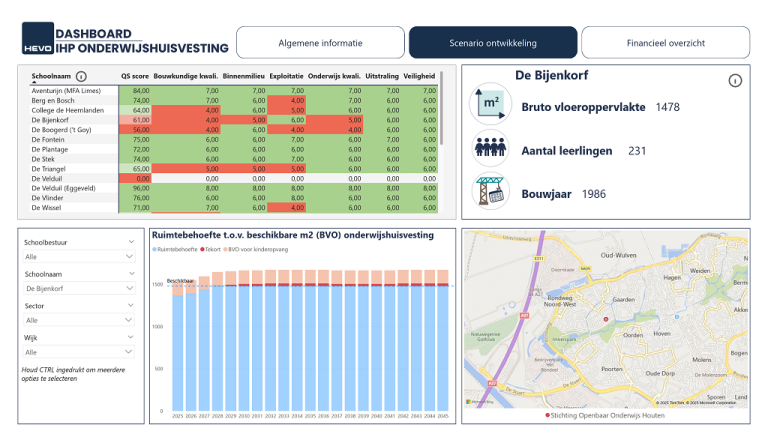Click Oud-Wulven label on the map
Screen dimensions: 768x440
click(x=619, y=255)
